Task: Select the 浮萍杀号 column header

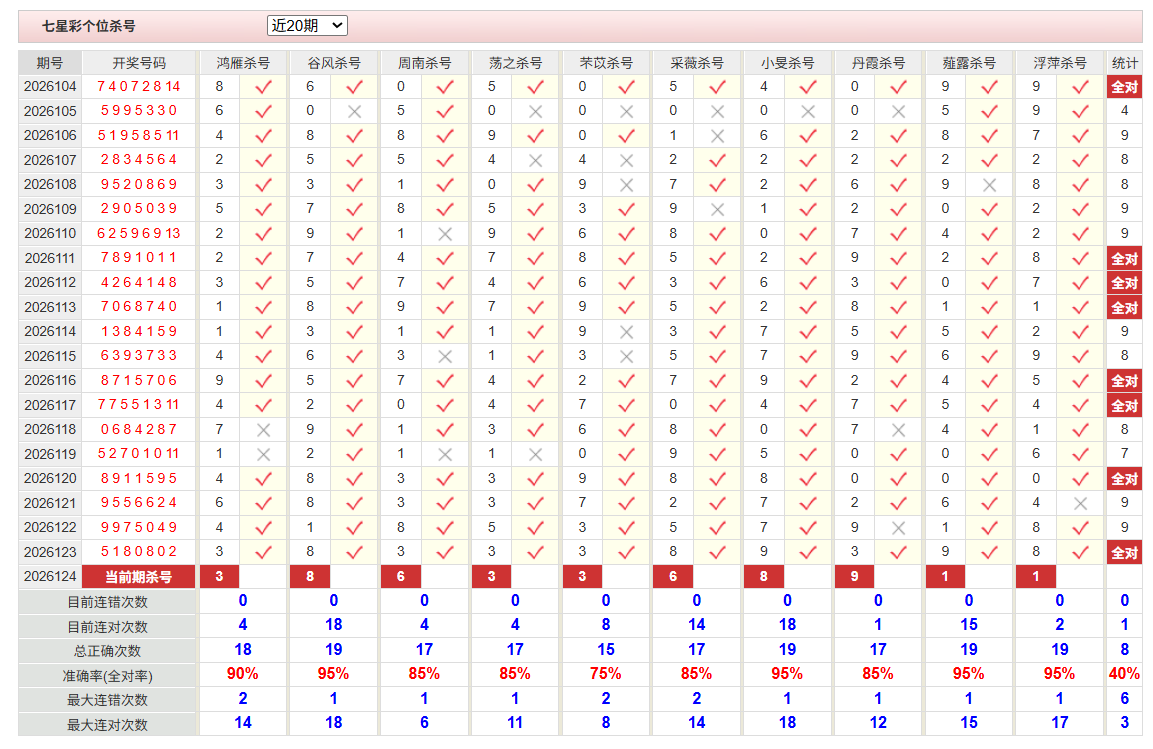Action: pos(1060,63)
